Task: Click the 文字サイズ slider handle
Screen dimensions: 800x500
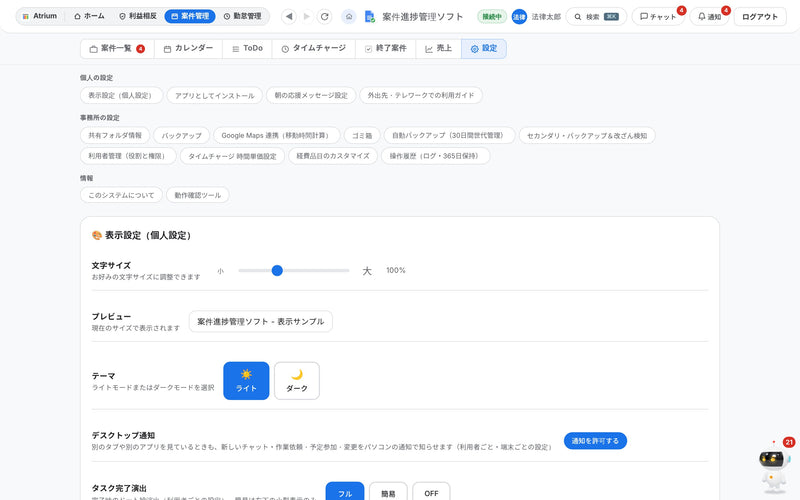Action: 277,270
